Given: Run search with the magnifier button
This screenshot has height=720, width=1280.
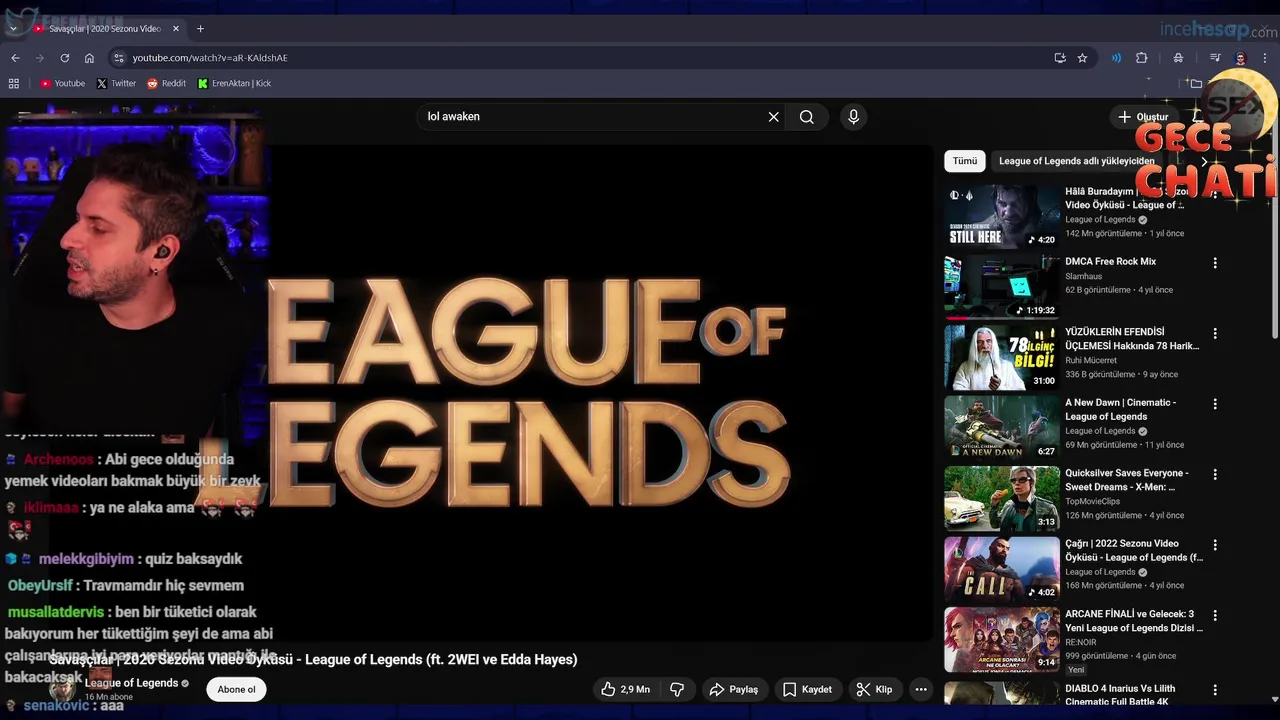Looking at the screenshot, I should (807, 117).
